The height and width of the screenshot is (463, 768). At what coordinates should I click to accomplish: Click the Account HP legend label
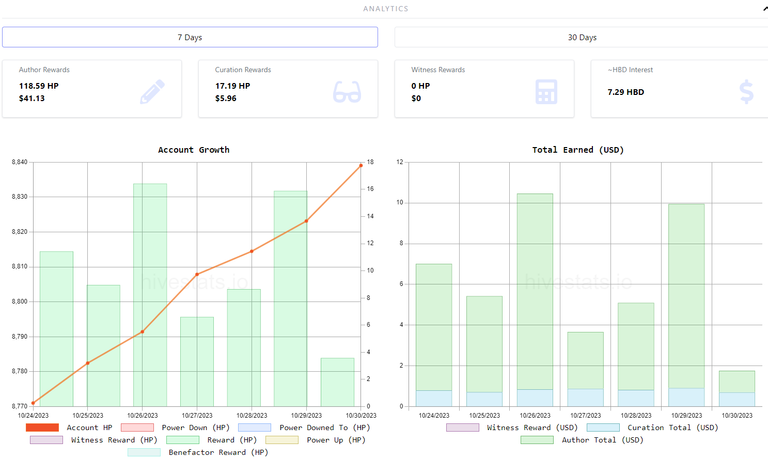90,428
